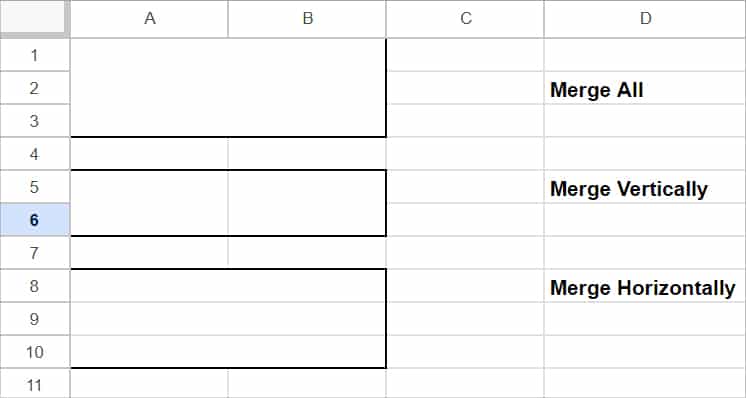Screen dimensions: 746x398
Task: Select row 7 header
Action: point(35,252)
